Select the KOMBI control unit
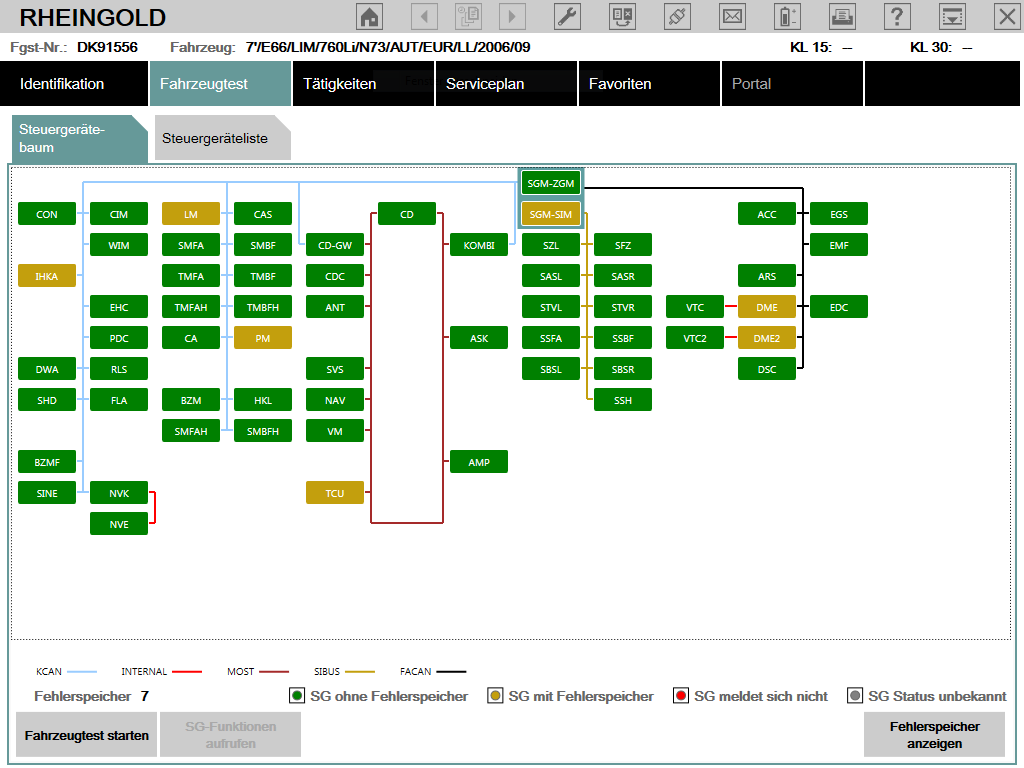This screenshot has height=768, width=1024. click(x=479, y=245)
